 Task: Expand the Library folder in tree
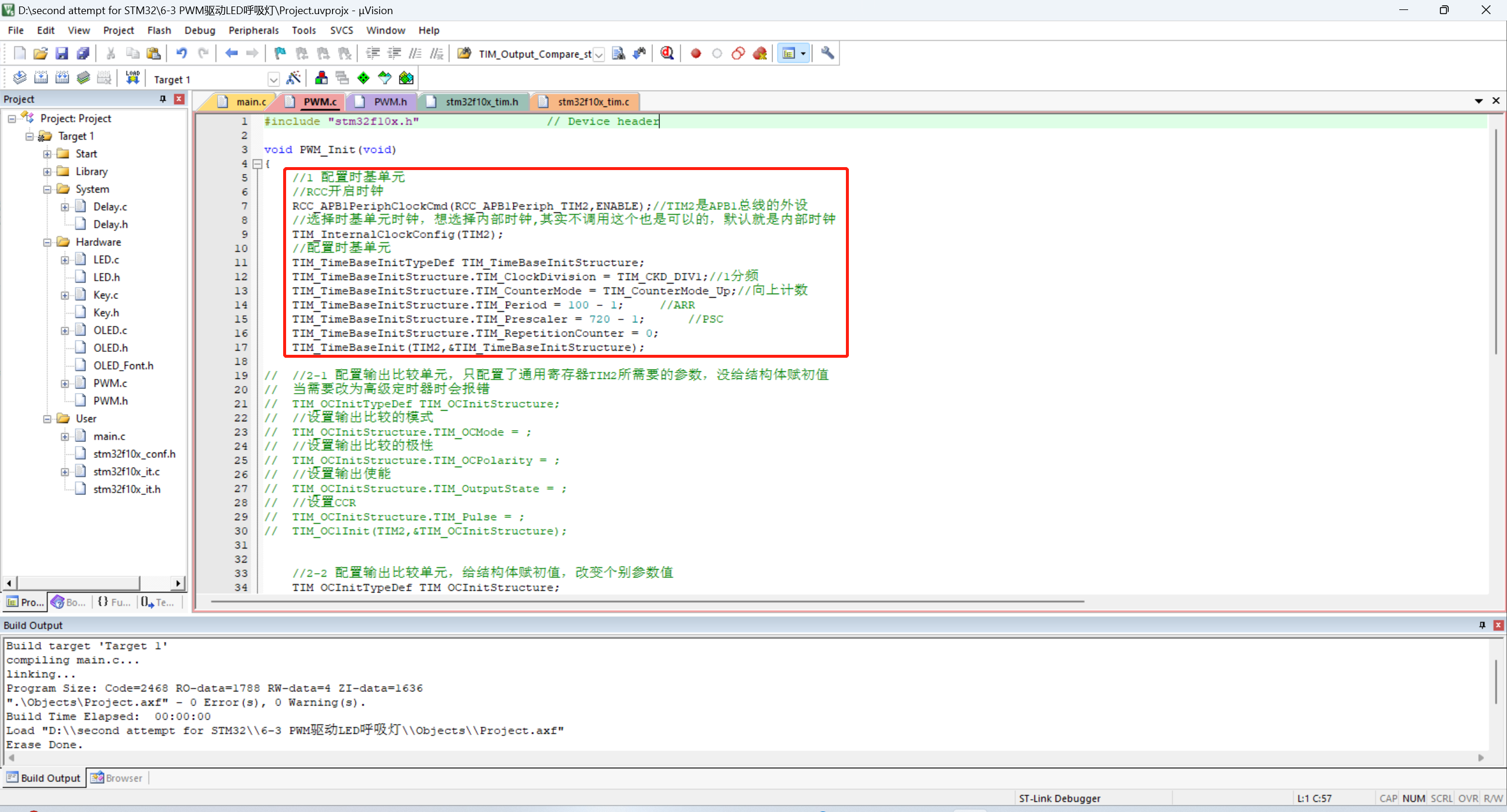tap(47, 172)
